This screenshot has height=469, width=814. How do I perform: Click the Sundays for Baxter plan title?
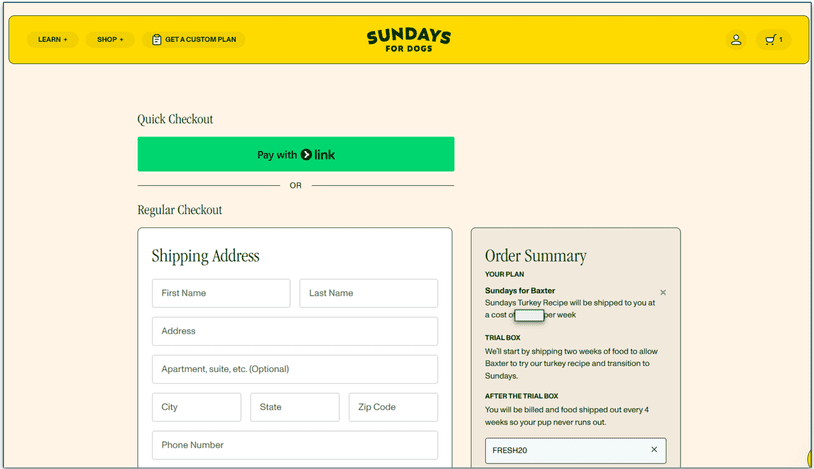pos(520,291)
